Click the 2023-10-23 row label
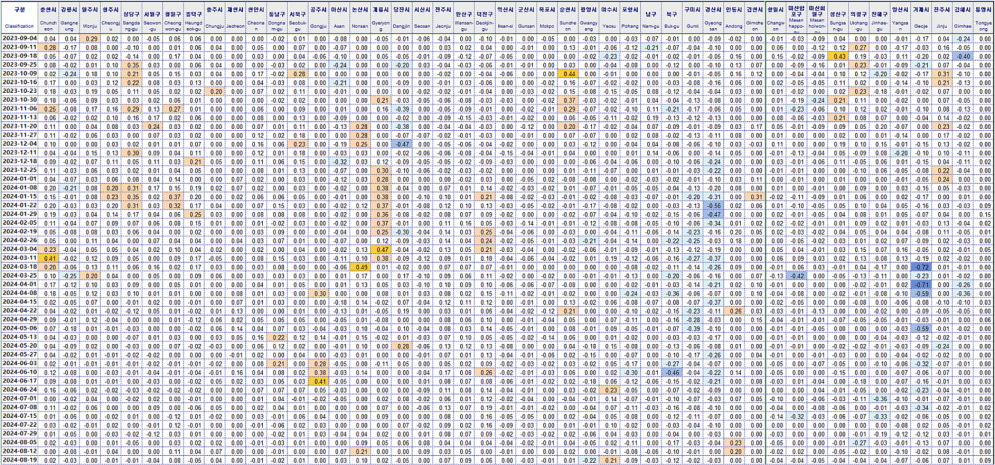995x465 pixels. (19, 91)
